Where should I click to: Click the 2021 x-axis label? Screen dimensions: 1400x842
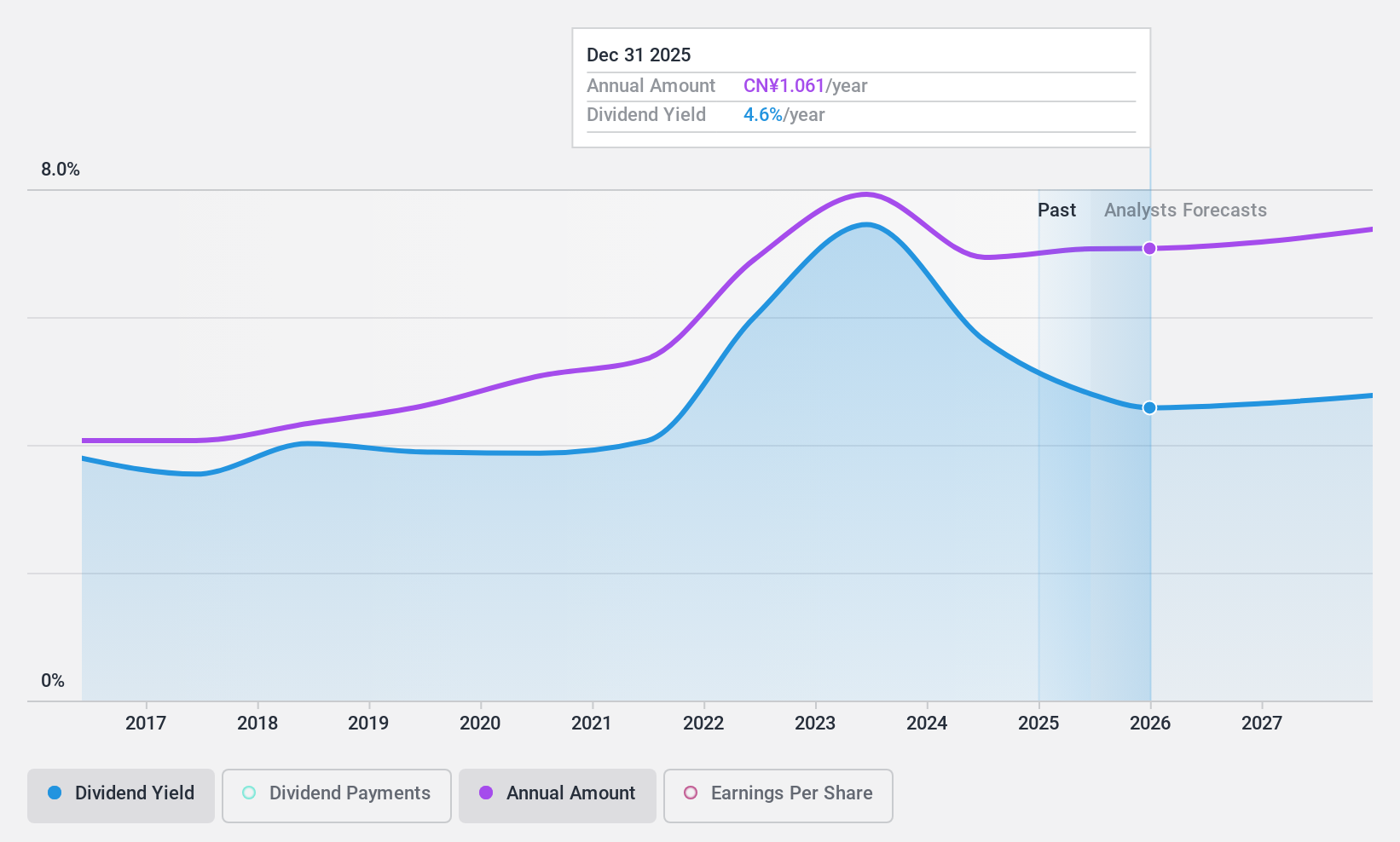point(592,724)
